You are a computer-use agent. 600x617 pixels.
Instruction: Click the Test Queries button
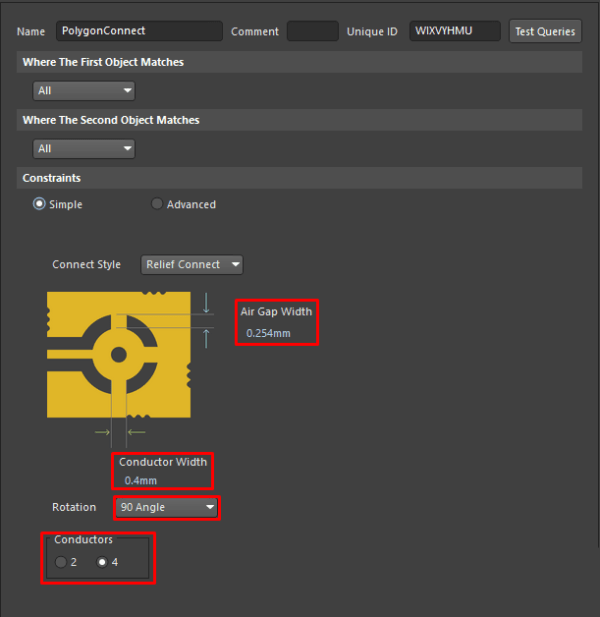[545, 31]
